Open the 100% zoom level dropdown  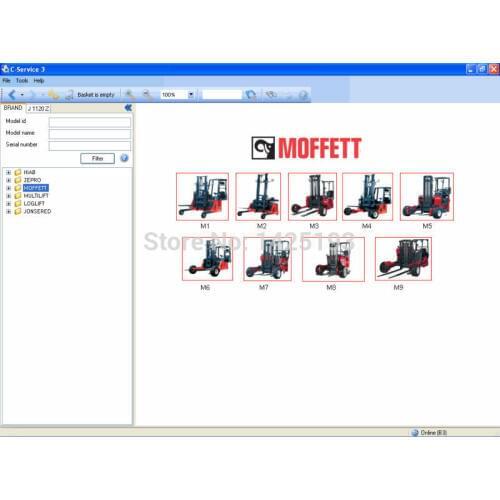click(191, 94)
